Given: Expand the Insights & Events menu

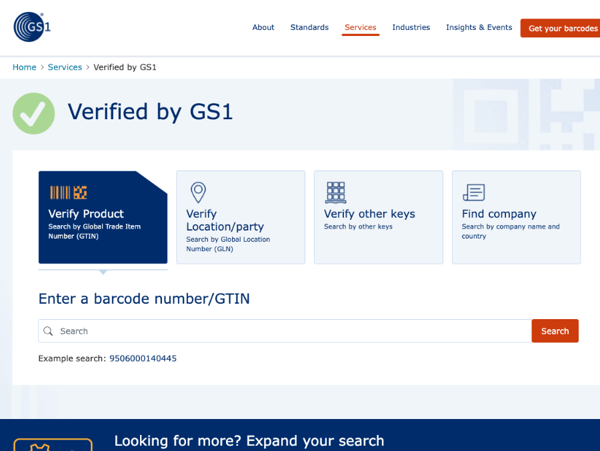Looking at the screenshot, I should pyautogui.click(x=478, y=28).
